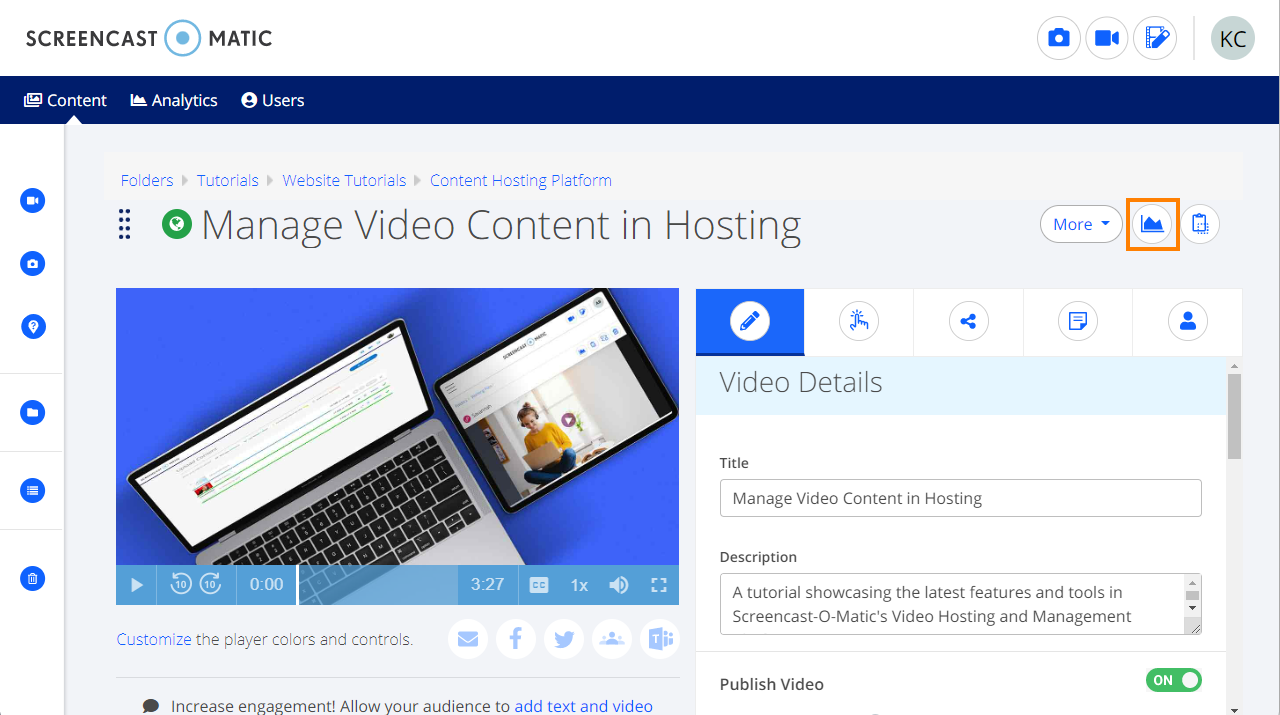Open video analytics chart icon

(x=1153, y=224)
